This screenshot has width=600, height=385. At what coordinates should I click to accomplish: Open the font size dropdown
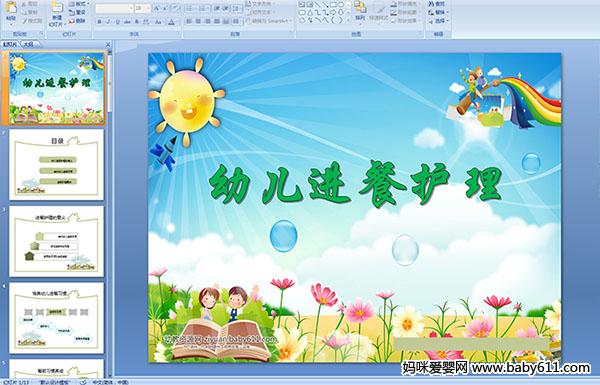(x=142, y=8)
